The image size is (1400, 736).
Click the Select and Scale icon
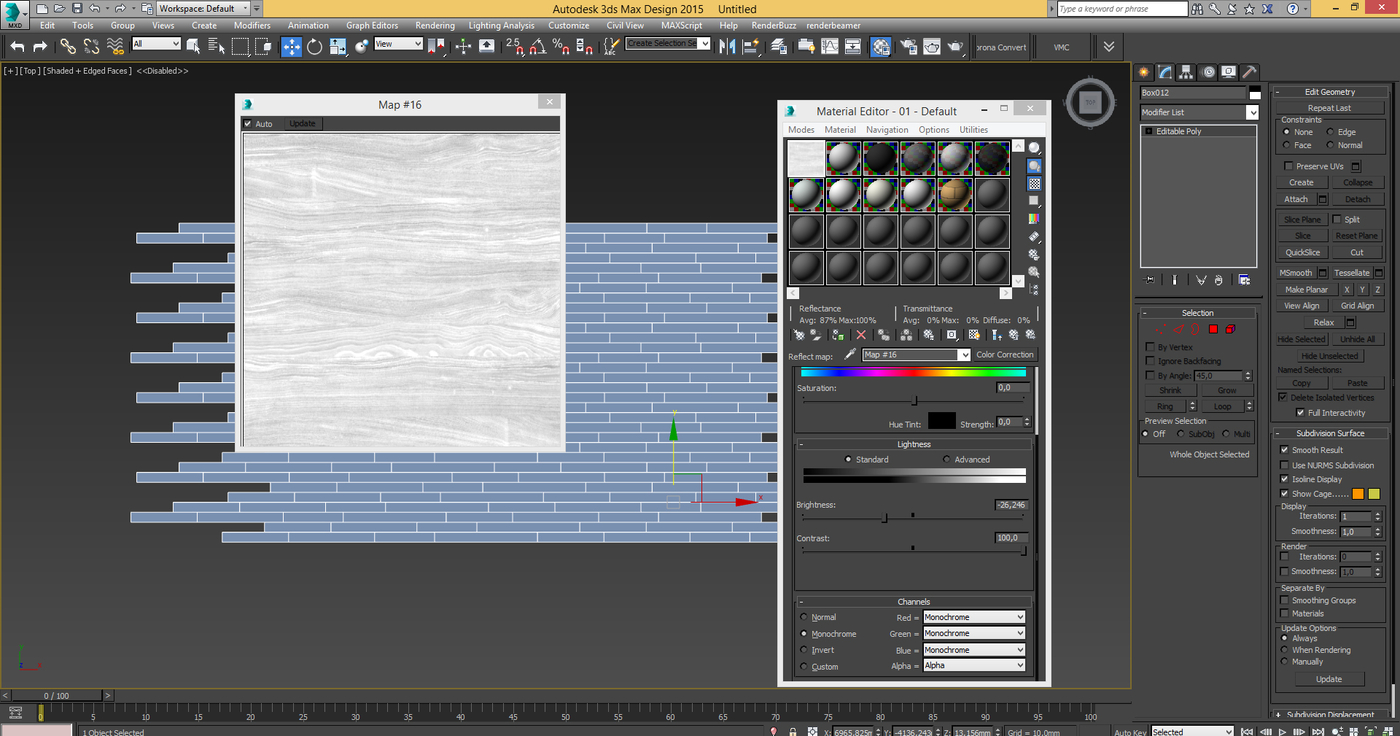click(x=338, y=47)
